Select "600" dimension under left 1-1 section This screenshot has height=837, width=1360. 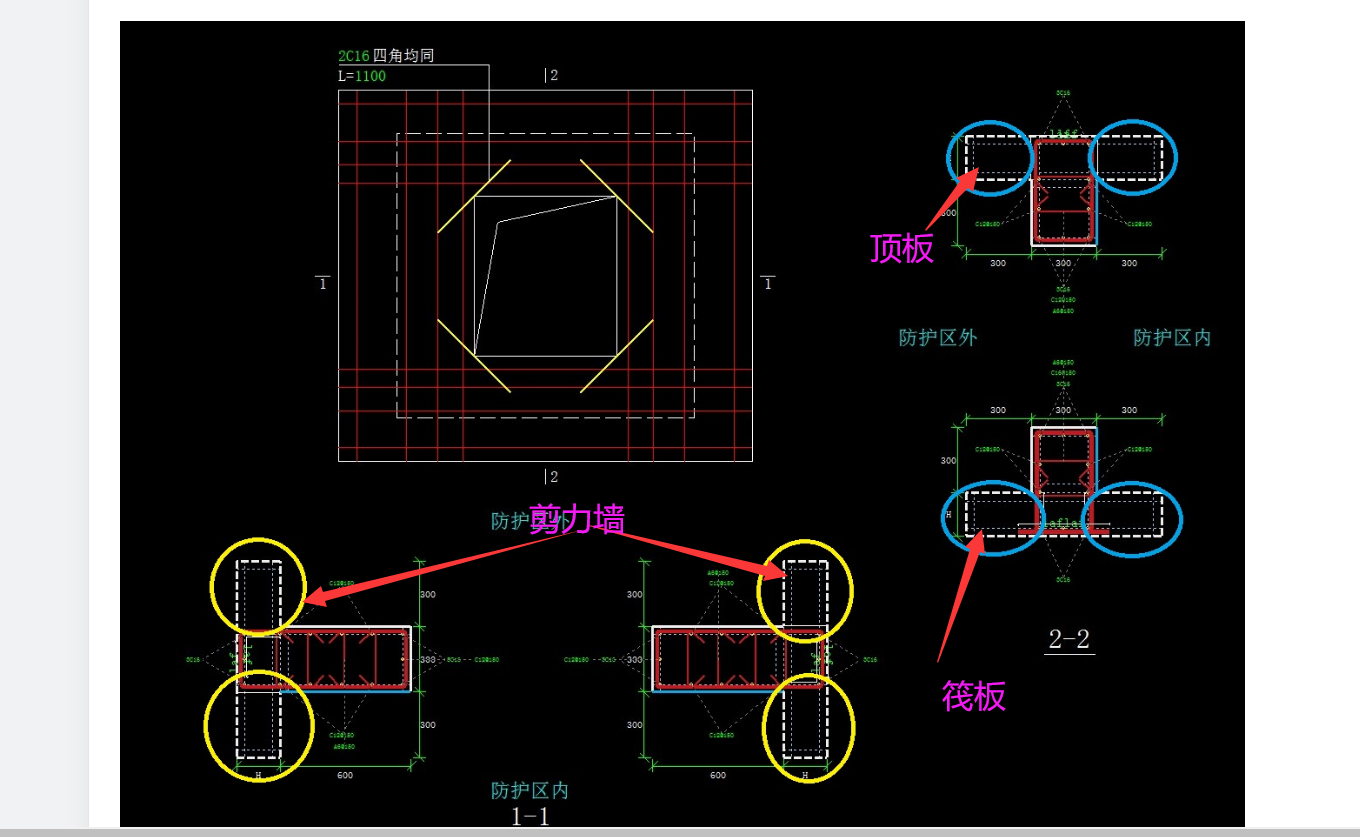[344, 775]
